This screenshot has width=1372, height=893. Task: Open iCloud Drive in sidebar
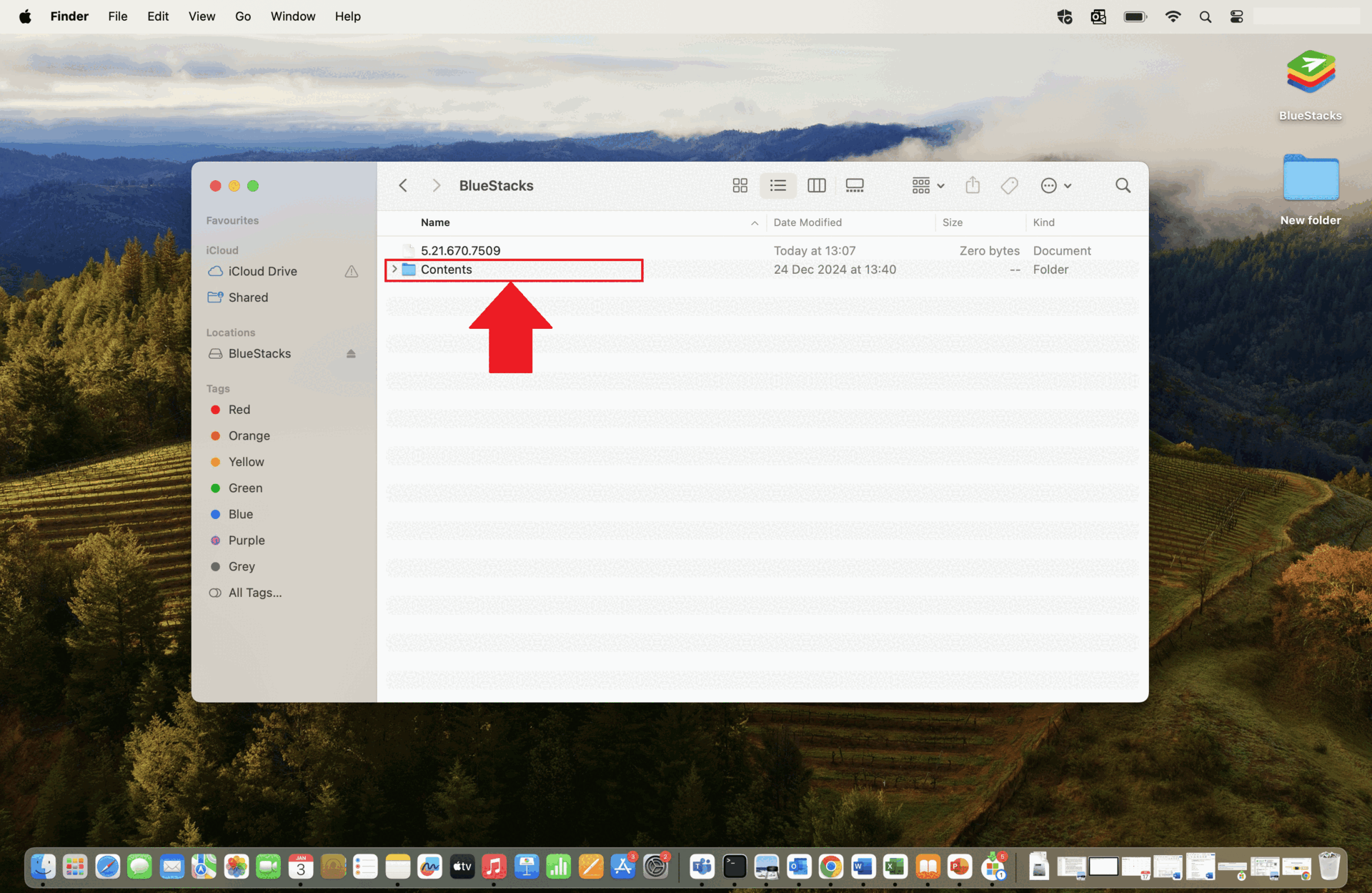pyautogui.click(x=262, y=272)
